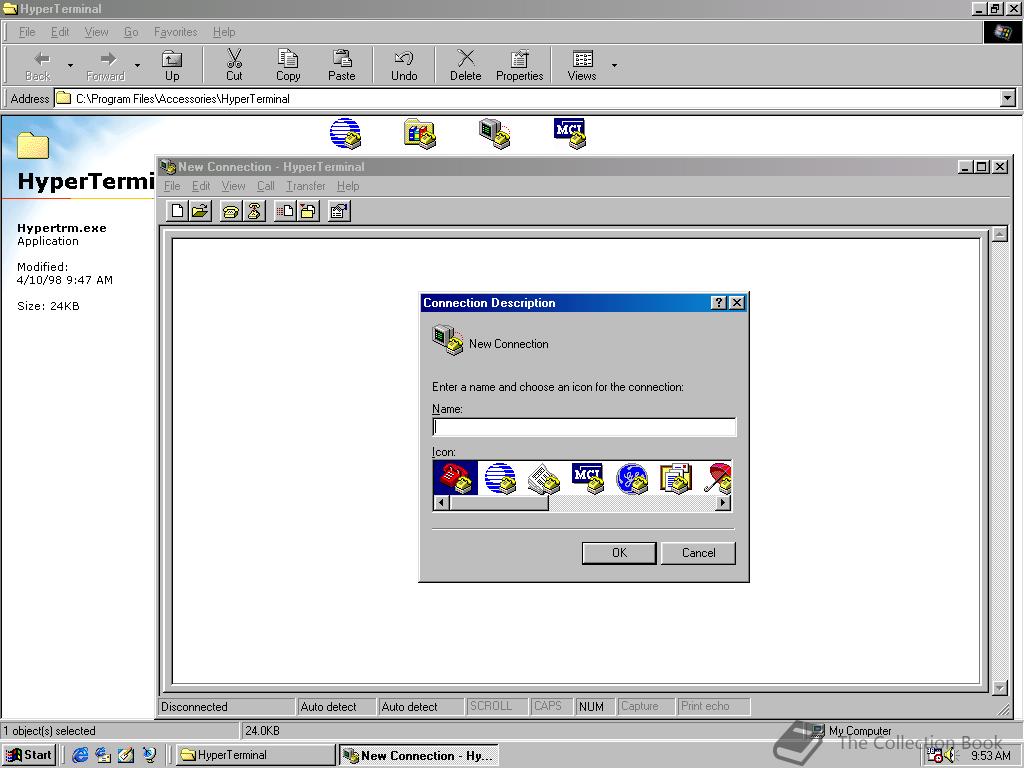1024x768 pixels.
Task: Launch Outlook Express from Quick Launch
Action: point(103,755)
